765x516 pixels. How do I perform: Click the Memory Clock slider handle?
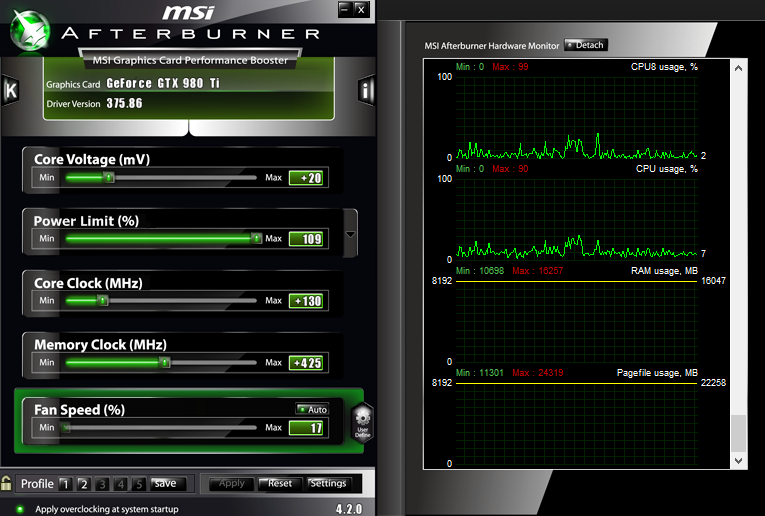pyautogui.click(x=165, y=362)
